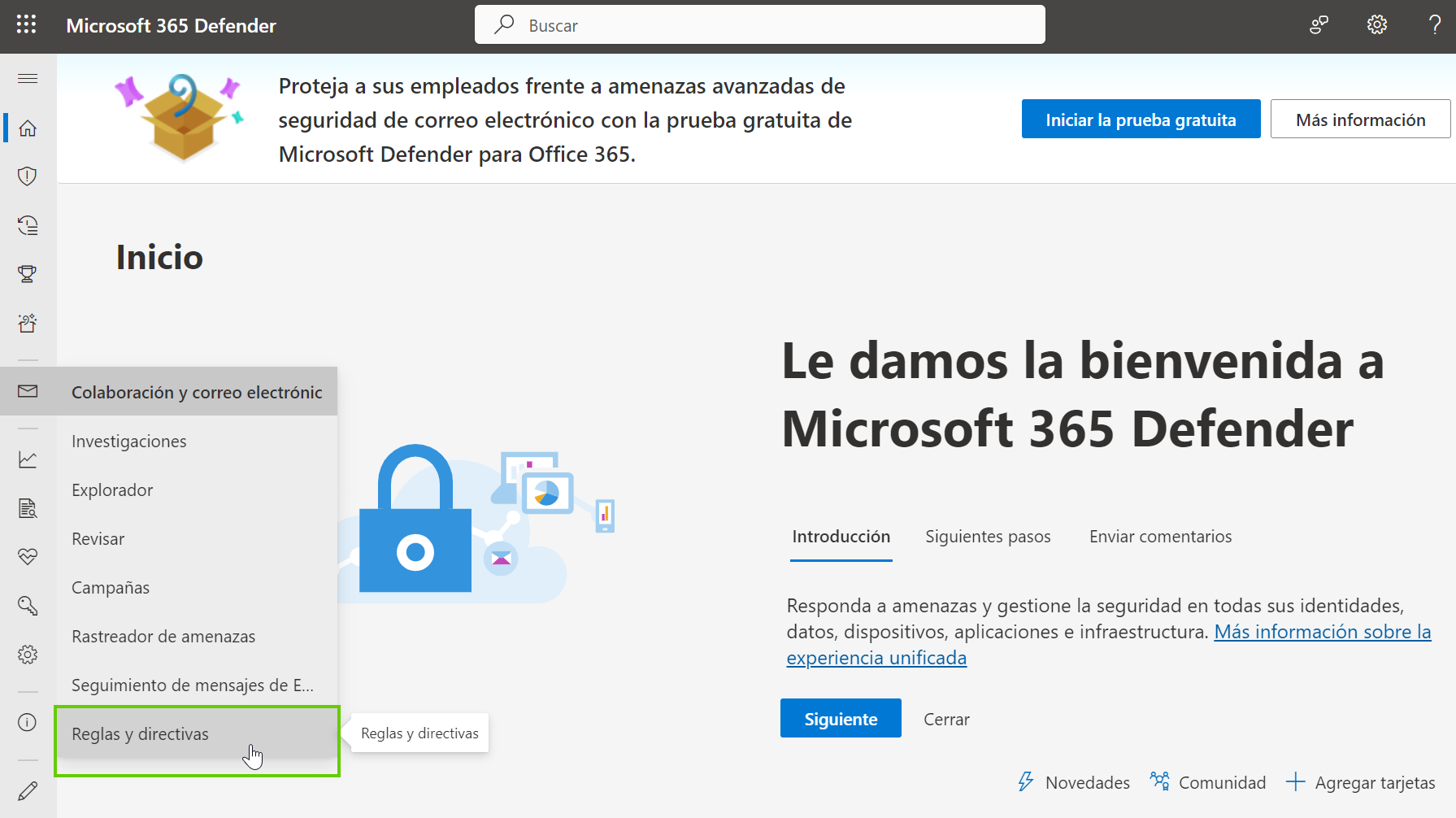Image resolution: width=1456 pixels, height=818 pixels.
Task: Select Revisar in the flyout menu
Action: [x=196, y=538]
